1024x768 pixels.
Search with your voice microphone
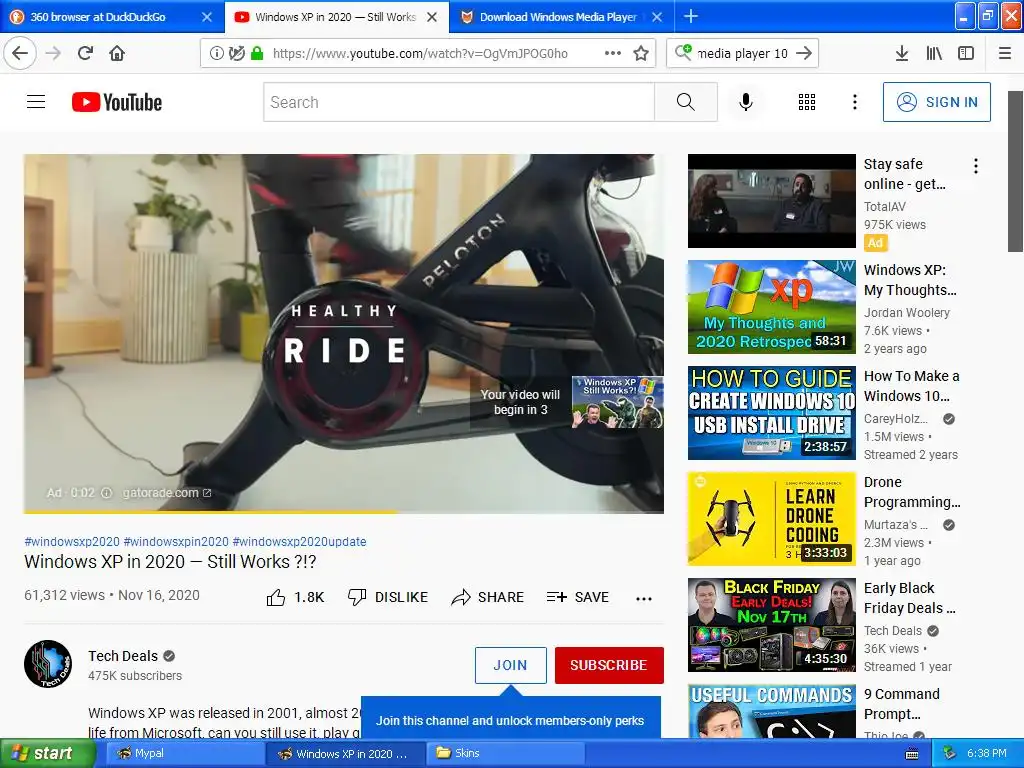pos(746,102)
